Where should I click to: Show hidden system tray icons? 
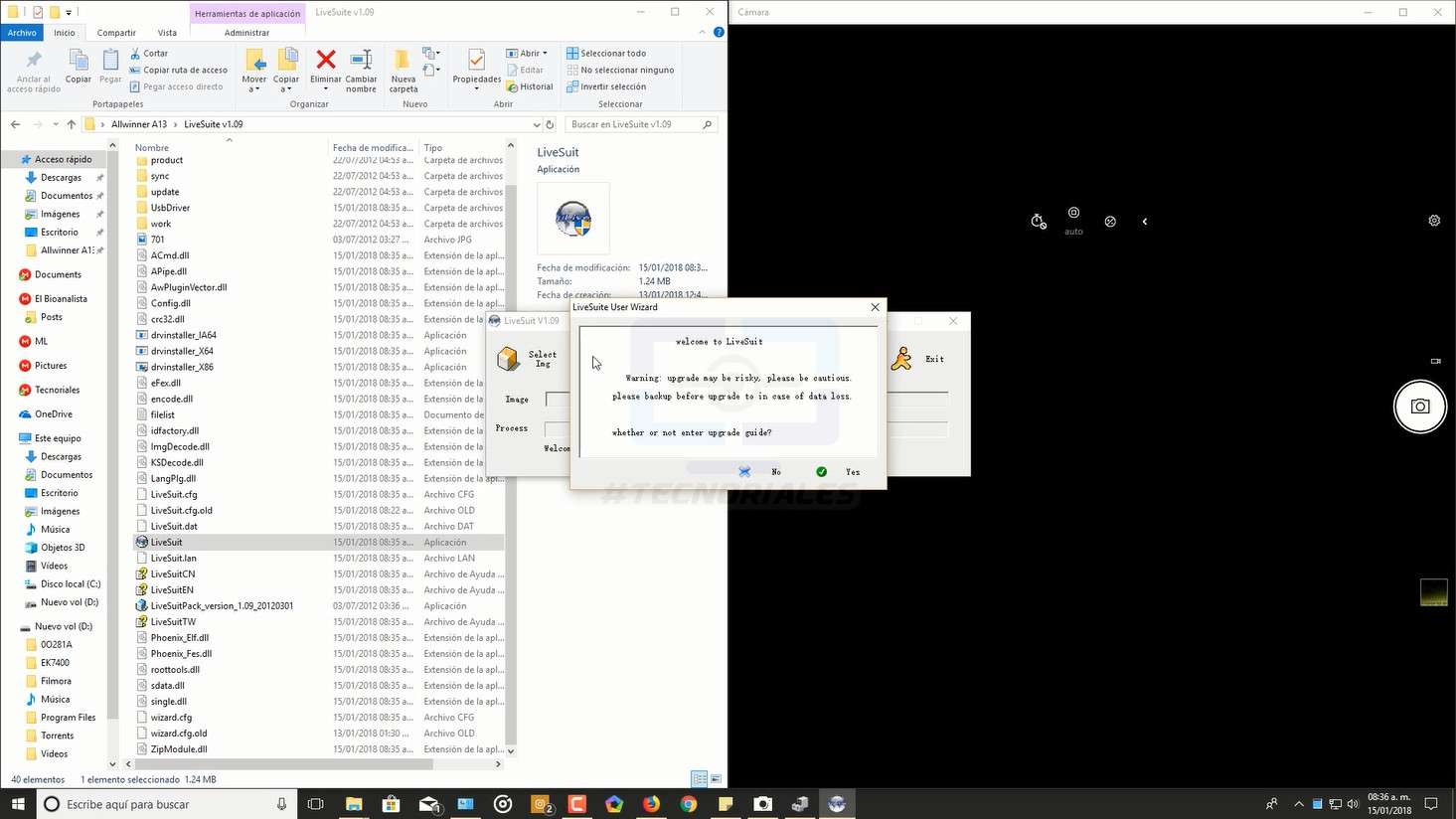1299,804
